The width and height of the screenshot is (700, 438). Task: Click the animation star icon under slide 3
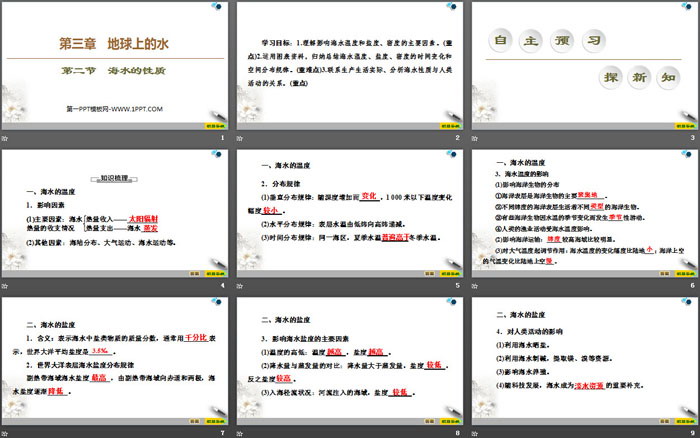pos(475,138)
